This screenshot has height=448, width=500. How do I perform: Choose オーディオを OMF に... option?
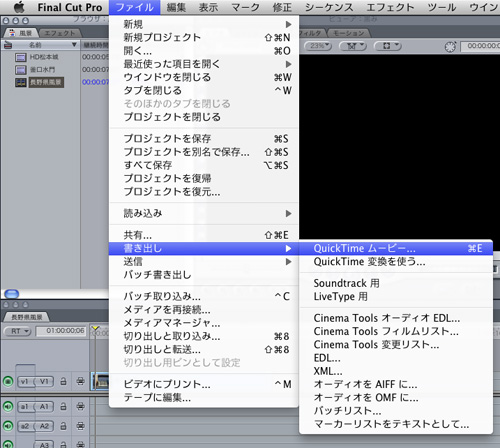396,398
